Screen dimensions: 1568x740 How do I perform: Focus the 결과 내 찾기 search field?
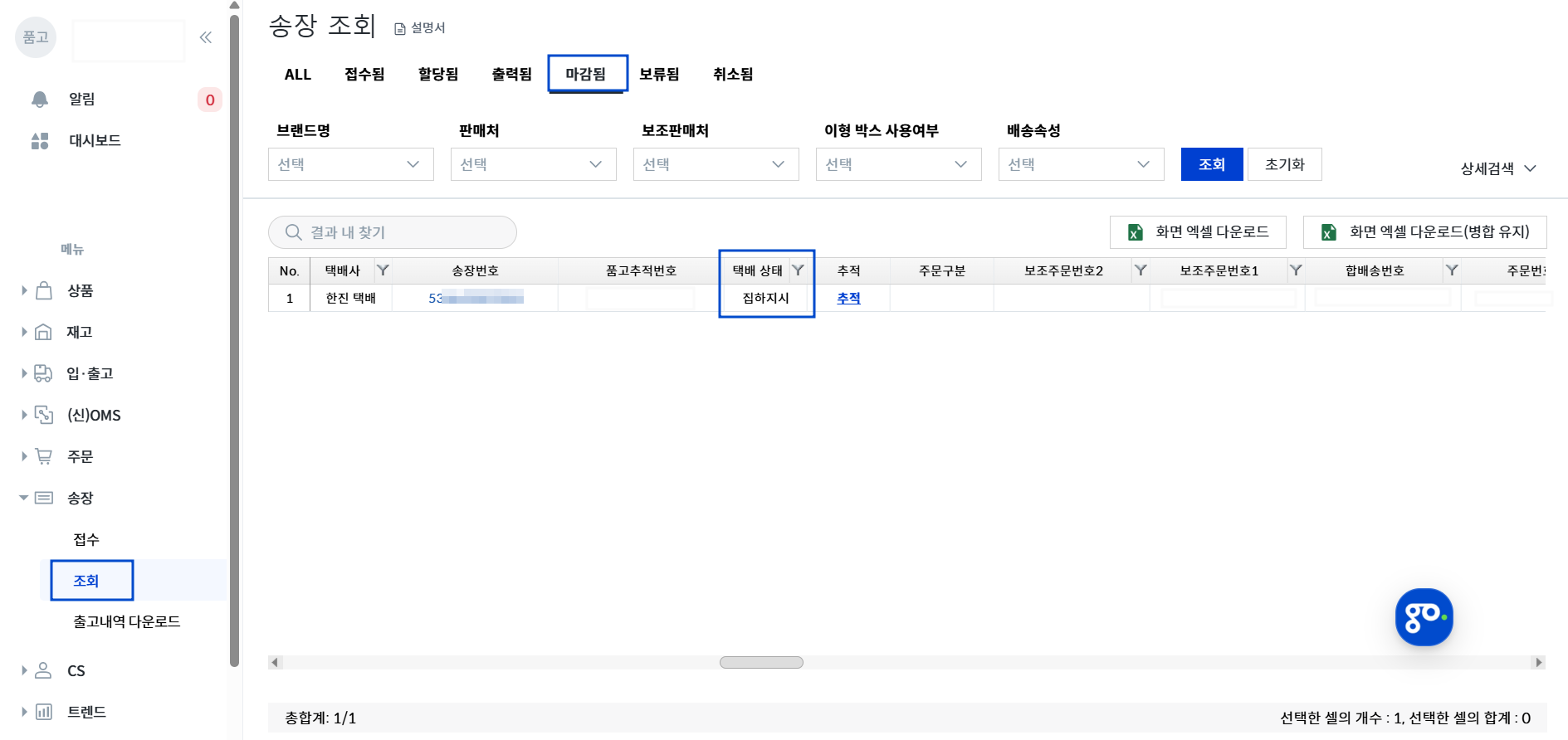pos(393,232)
